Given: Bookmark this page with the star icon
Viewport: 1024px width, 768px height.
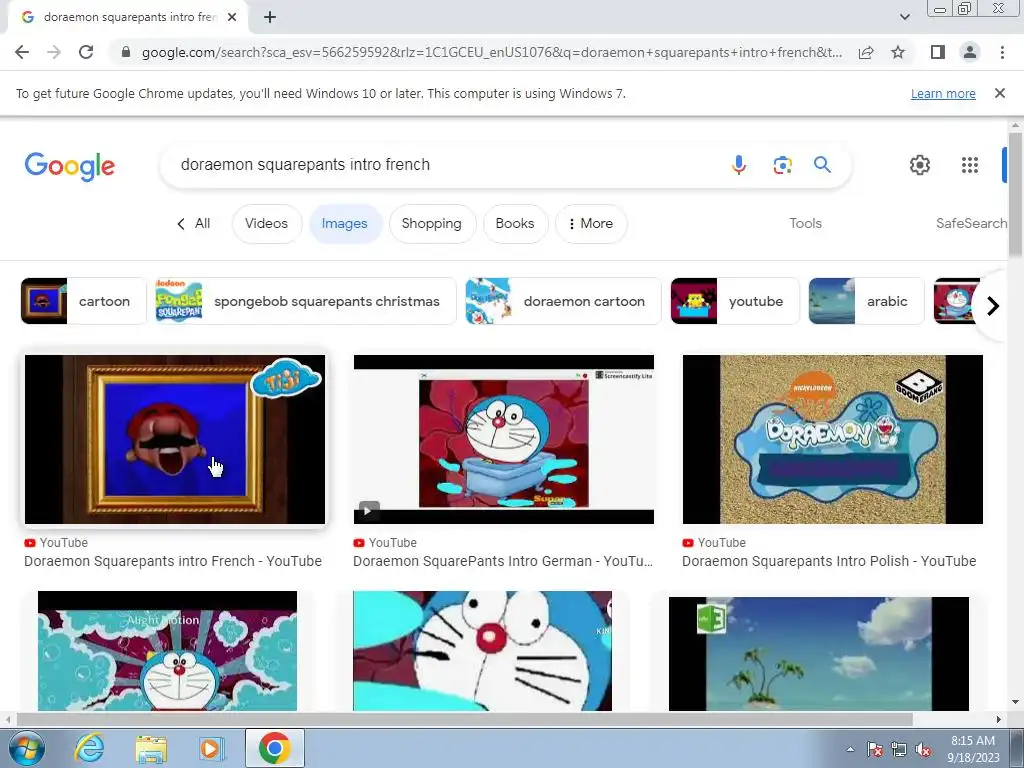Looking at the screenshot, I should pyautogui.click(x=898, y=52).
